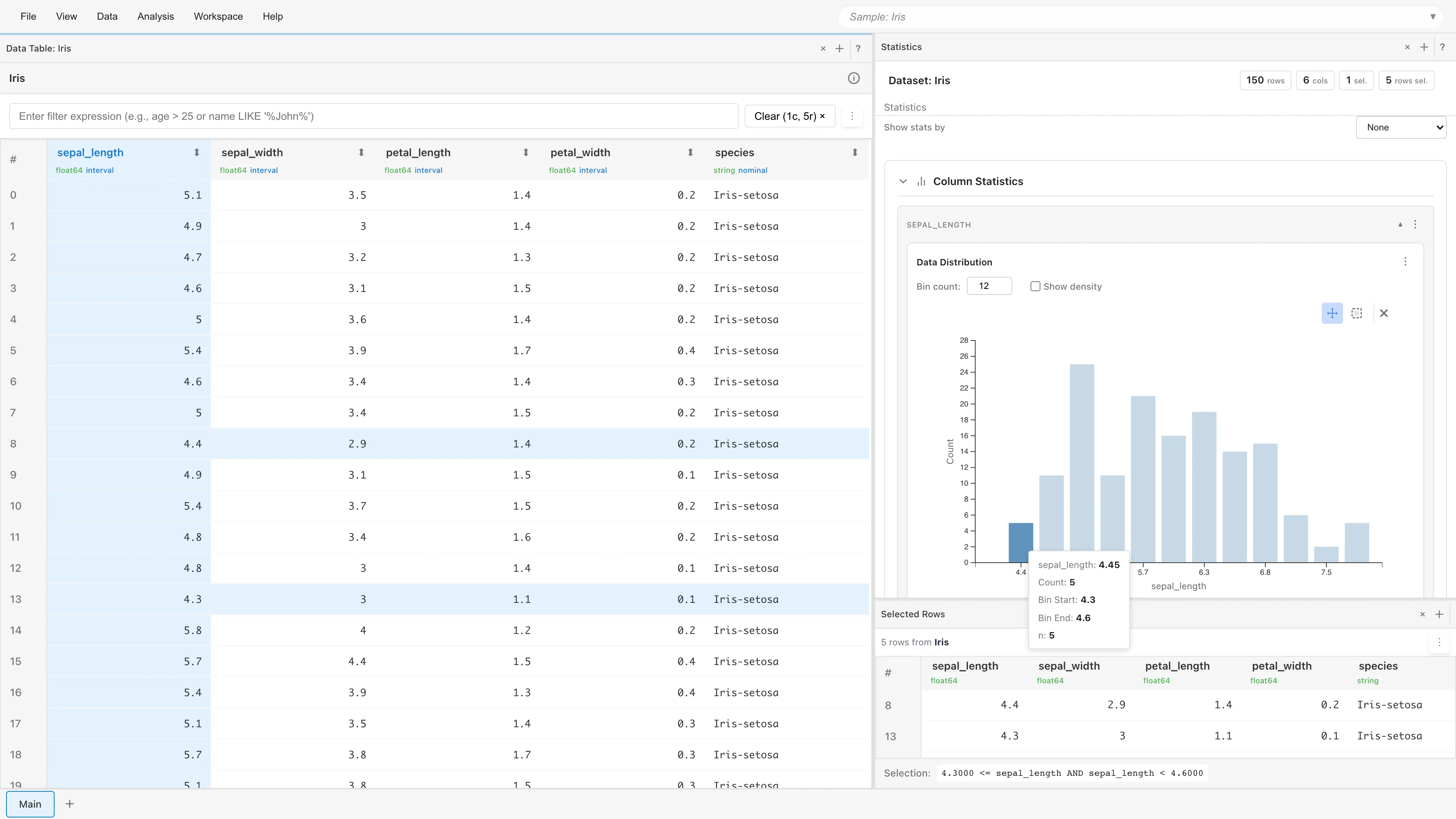Screen dimensions: 1456x819
Task: Sort the species column with the sort icon
Action: 855,152
